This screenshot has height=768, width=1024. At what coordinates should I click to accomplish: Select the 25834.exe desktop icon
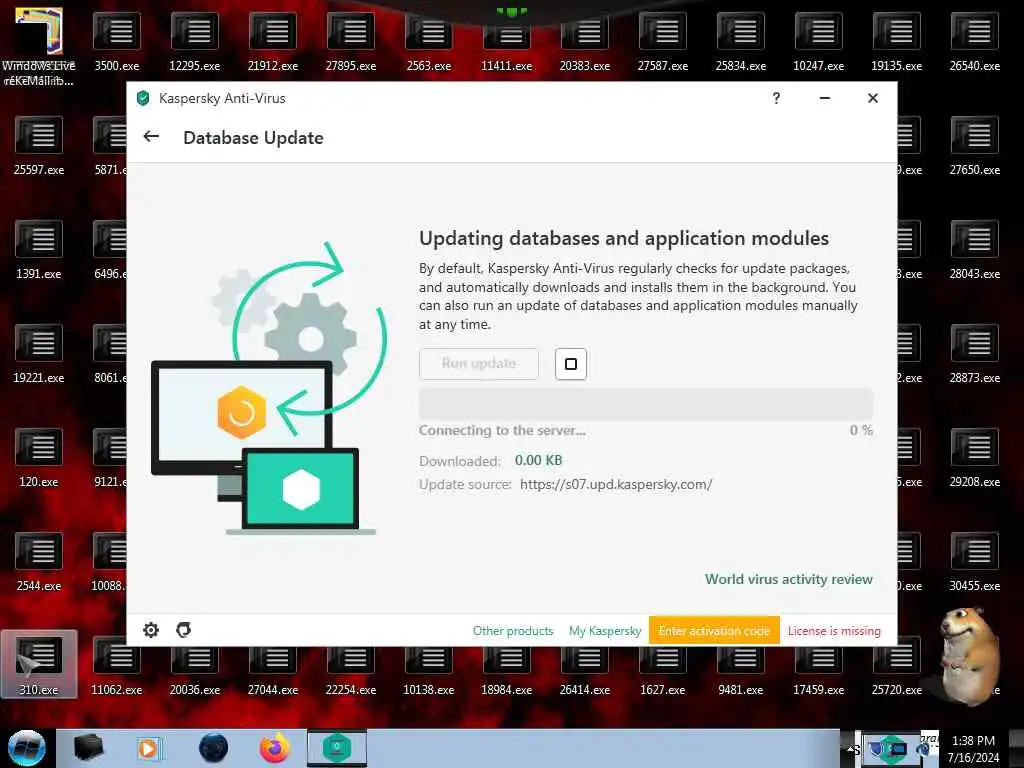[741, 43]
